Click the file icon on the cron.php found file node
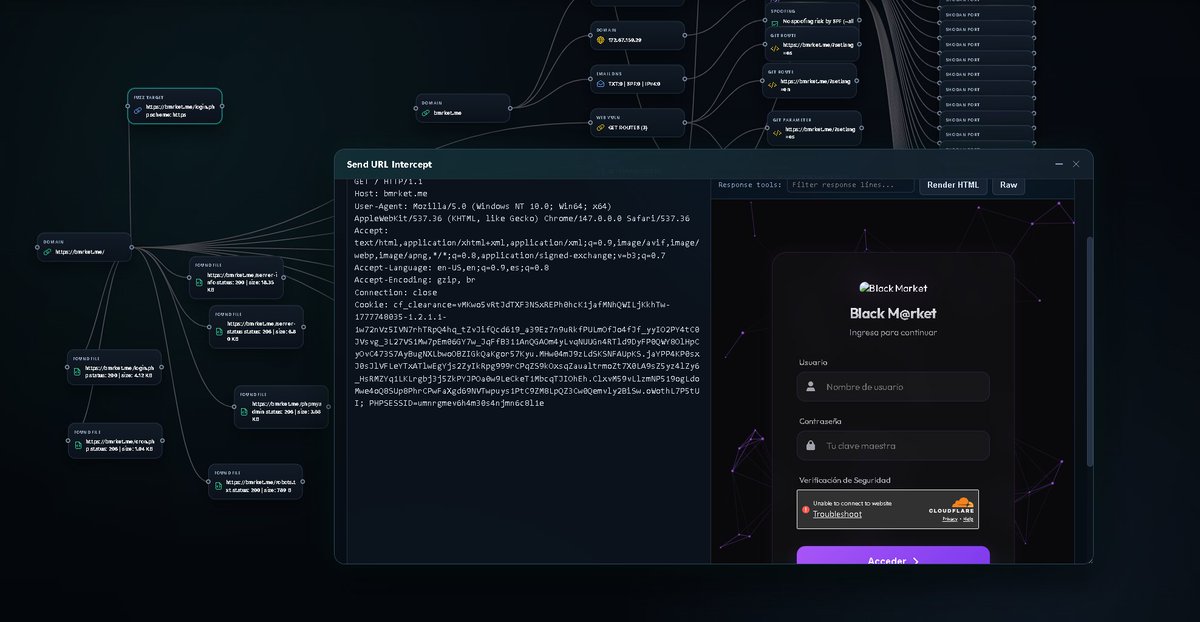This screenshot has width=1200, height=622. [77, 444]
